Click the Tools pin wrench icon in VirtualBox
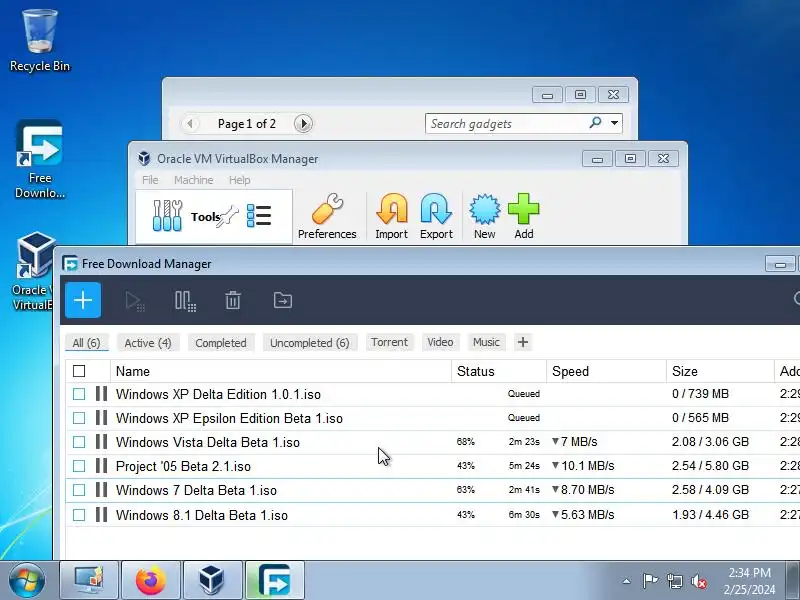Screen dimensions: 800x600 (228, 216)
